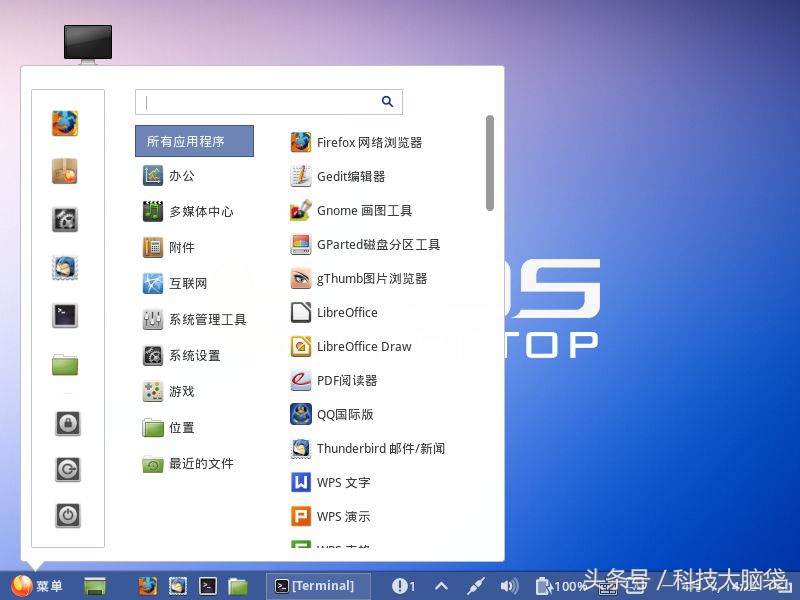Focus the menu search field
The image size is (800, 600).
[268, 102]
